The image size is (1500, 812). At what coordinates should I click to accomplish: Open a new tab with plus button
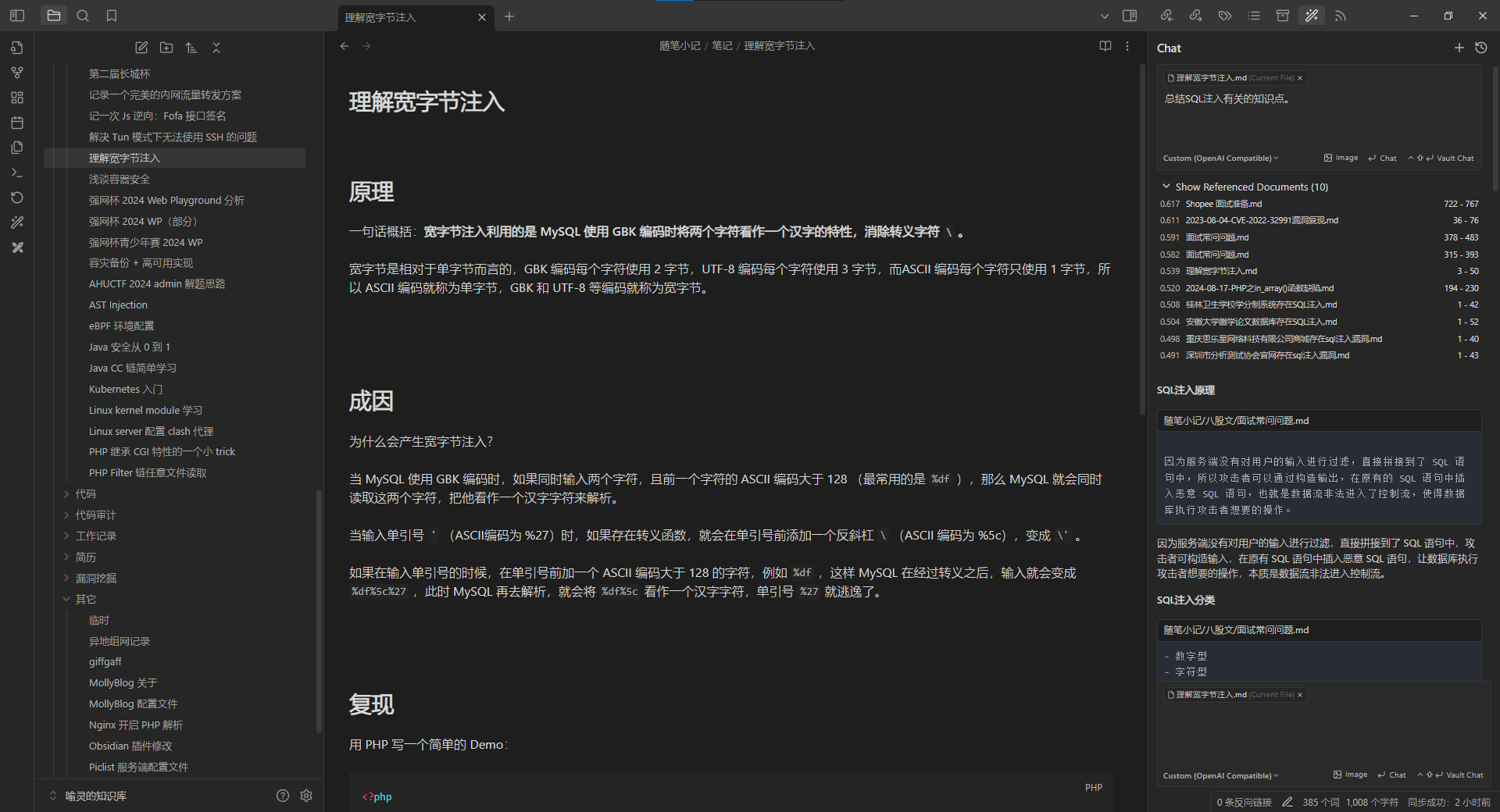click(x=509, y=16)
